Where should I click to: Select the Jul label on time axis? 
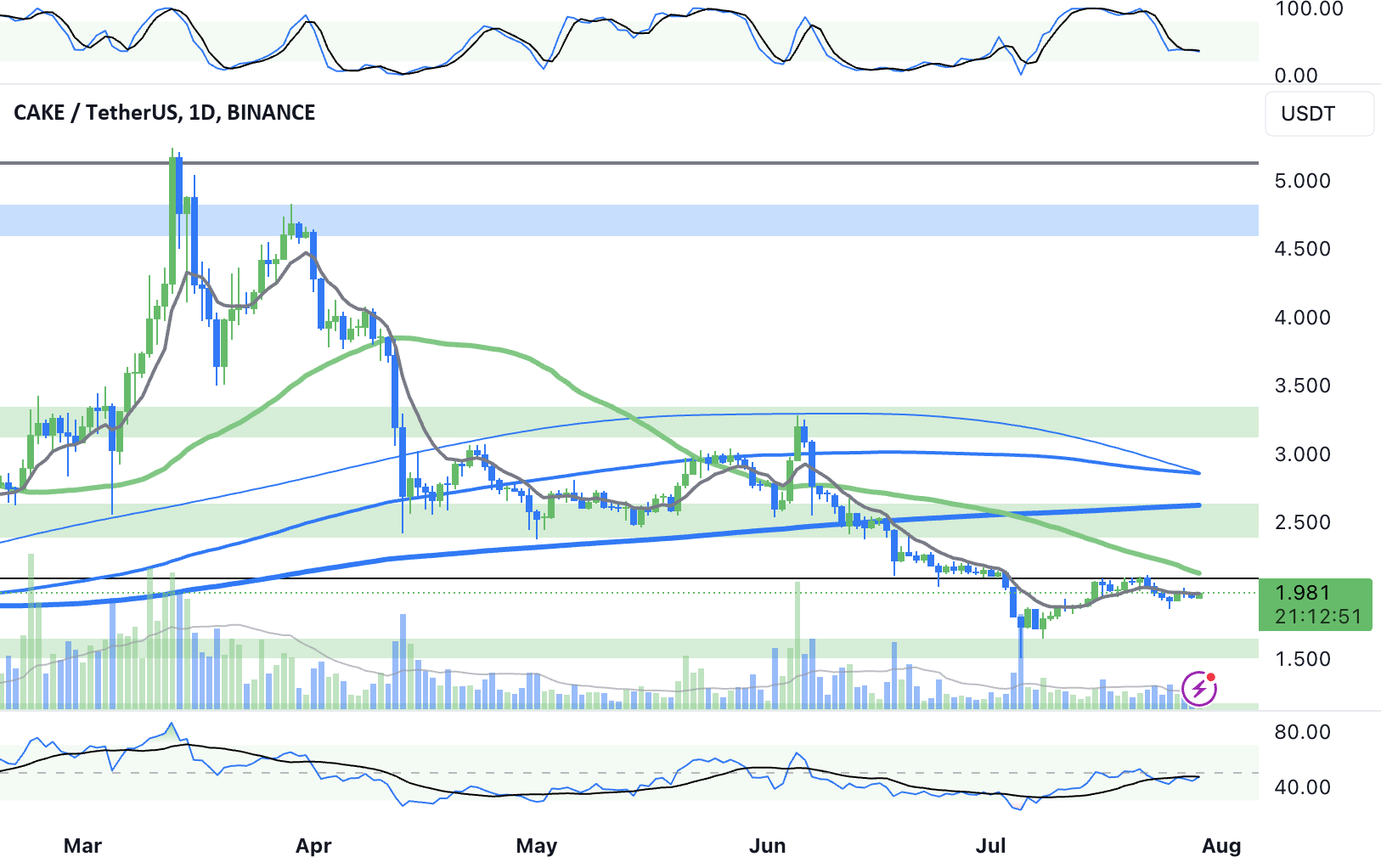point(990,846)
